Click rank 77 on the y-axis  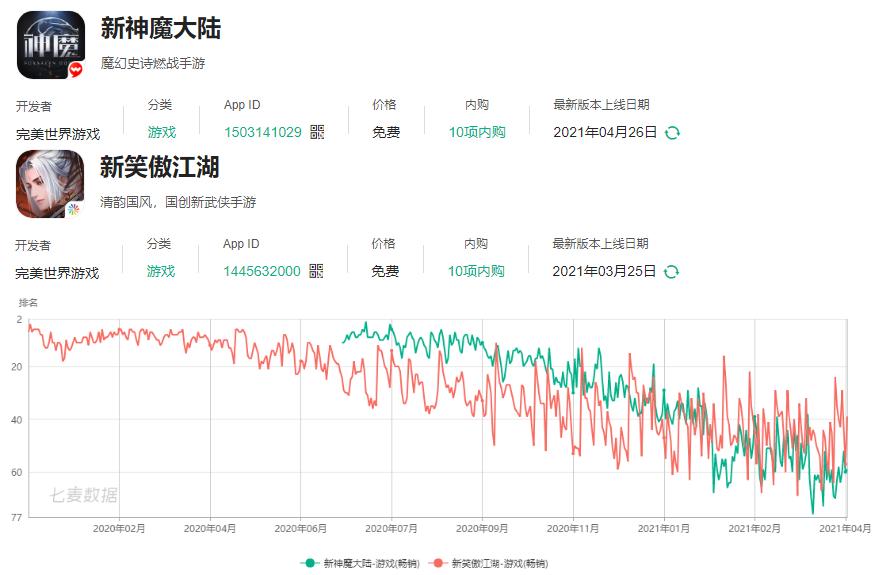(x=17, y=518)
